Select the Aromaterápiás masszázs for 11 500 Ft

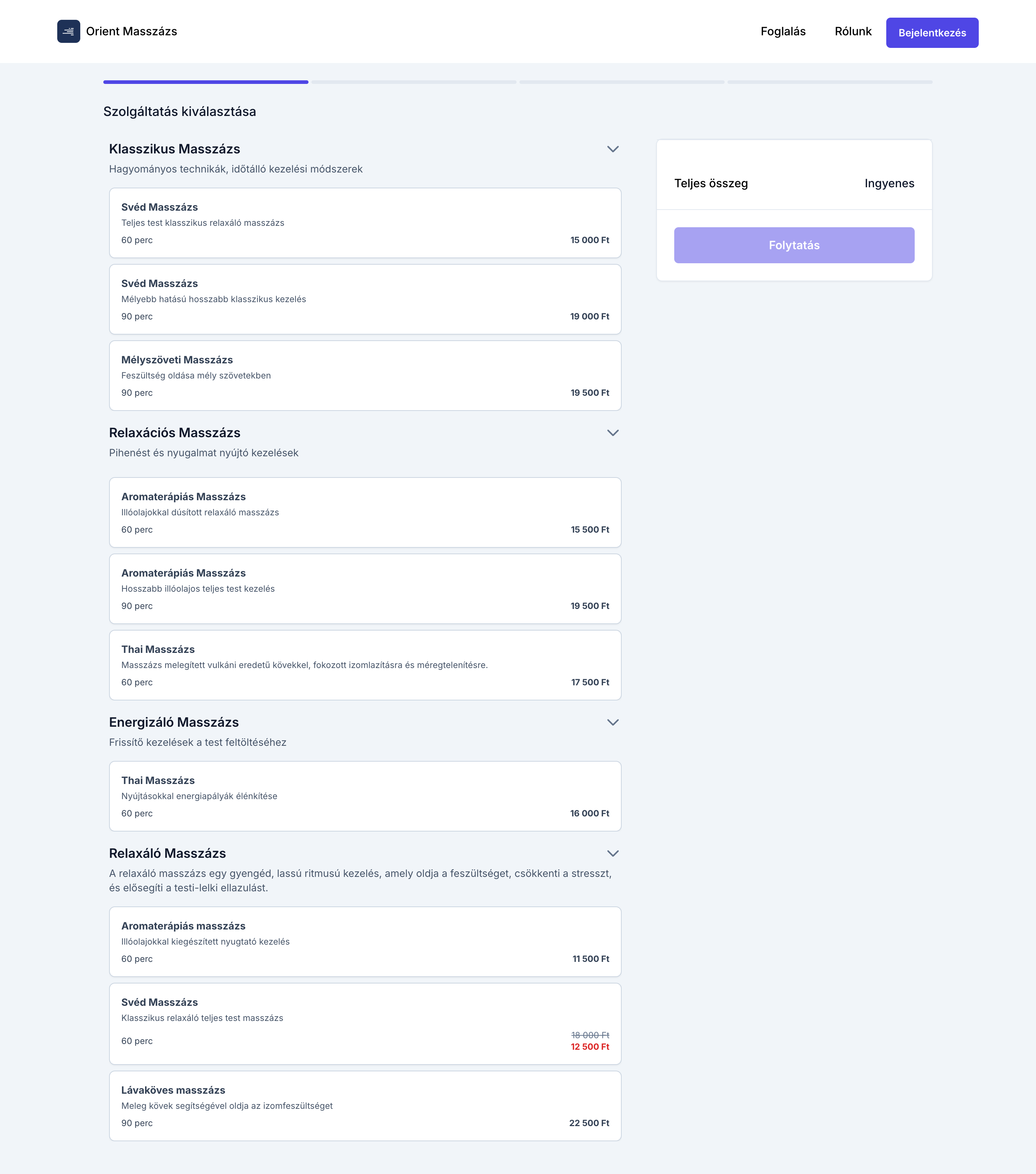365,941
